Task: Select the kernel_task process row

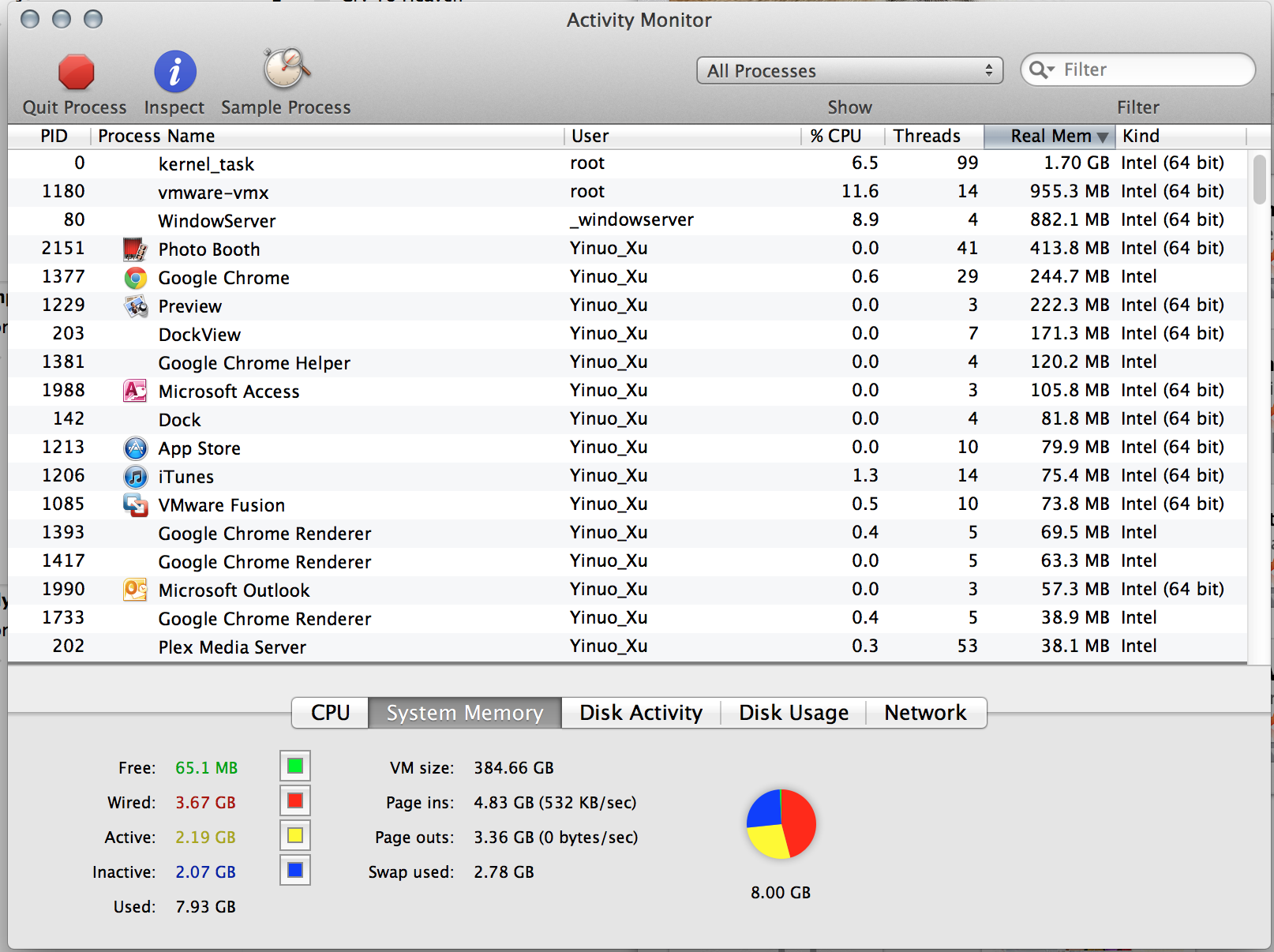Action: (x=628, y=163)
